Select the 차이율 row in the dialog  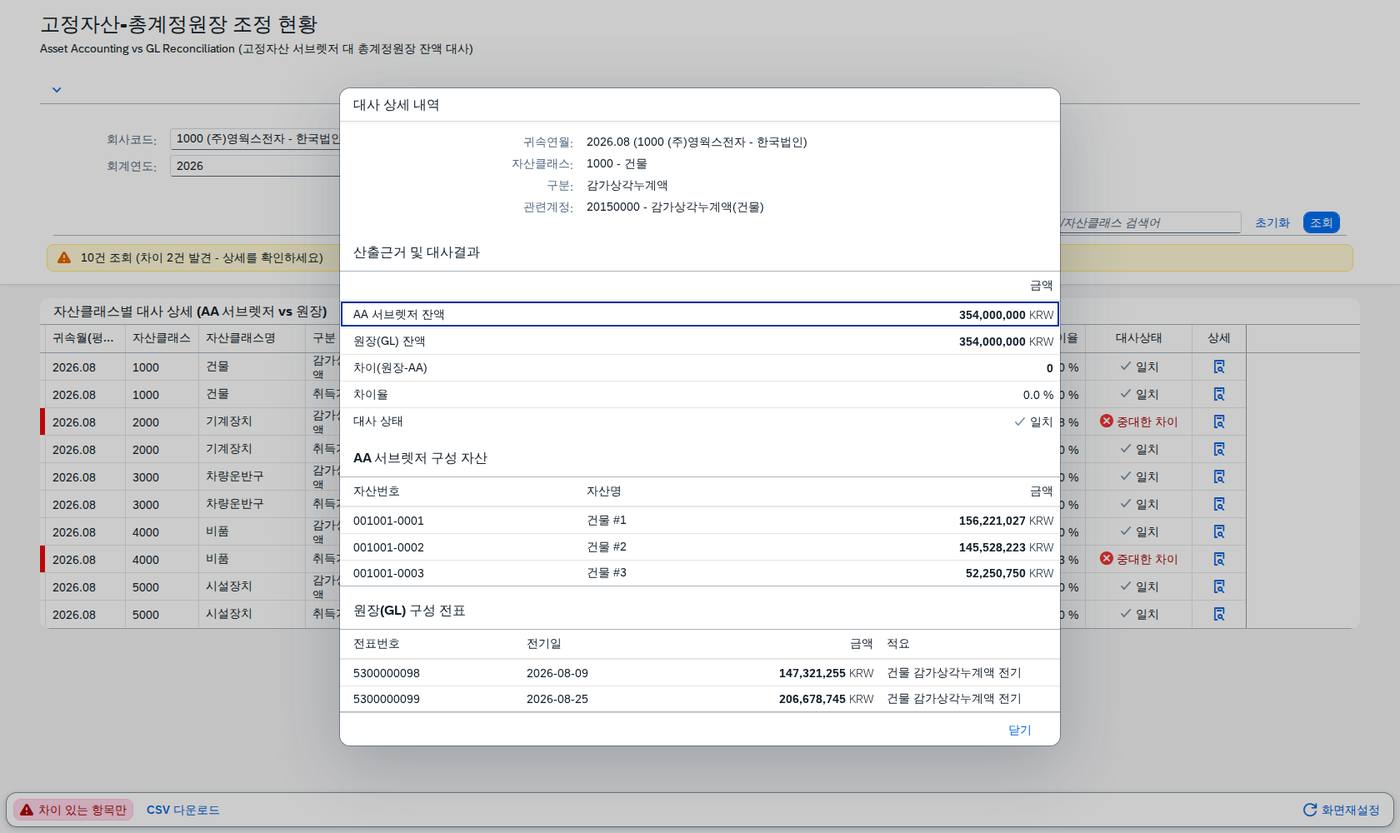tap(700, 395)
